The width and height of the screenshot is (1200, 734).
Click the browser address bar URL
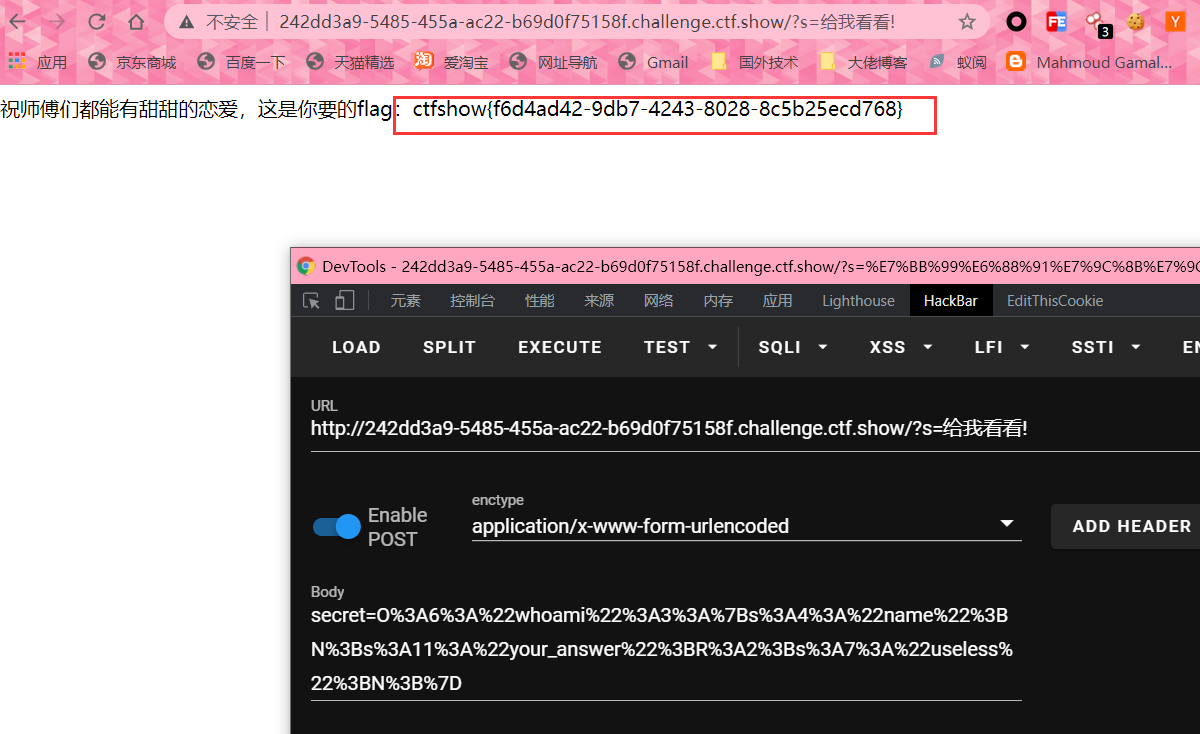587,22
